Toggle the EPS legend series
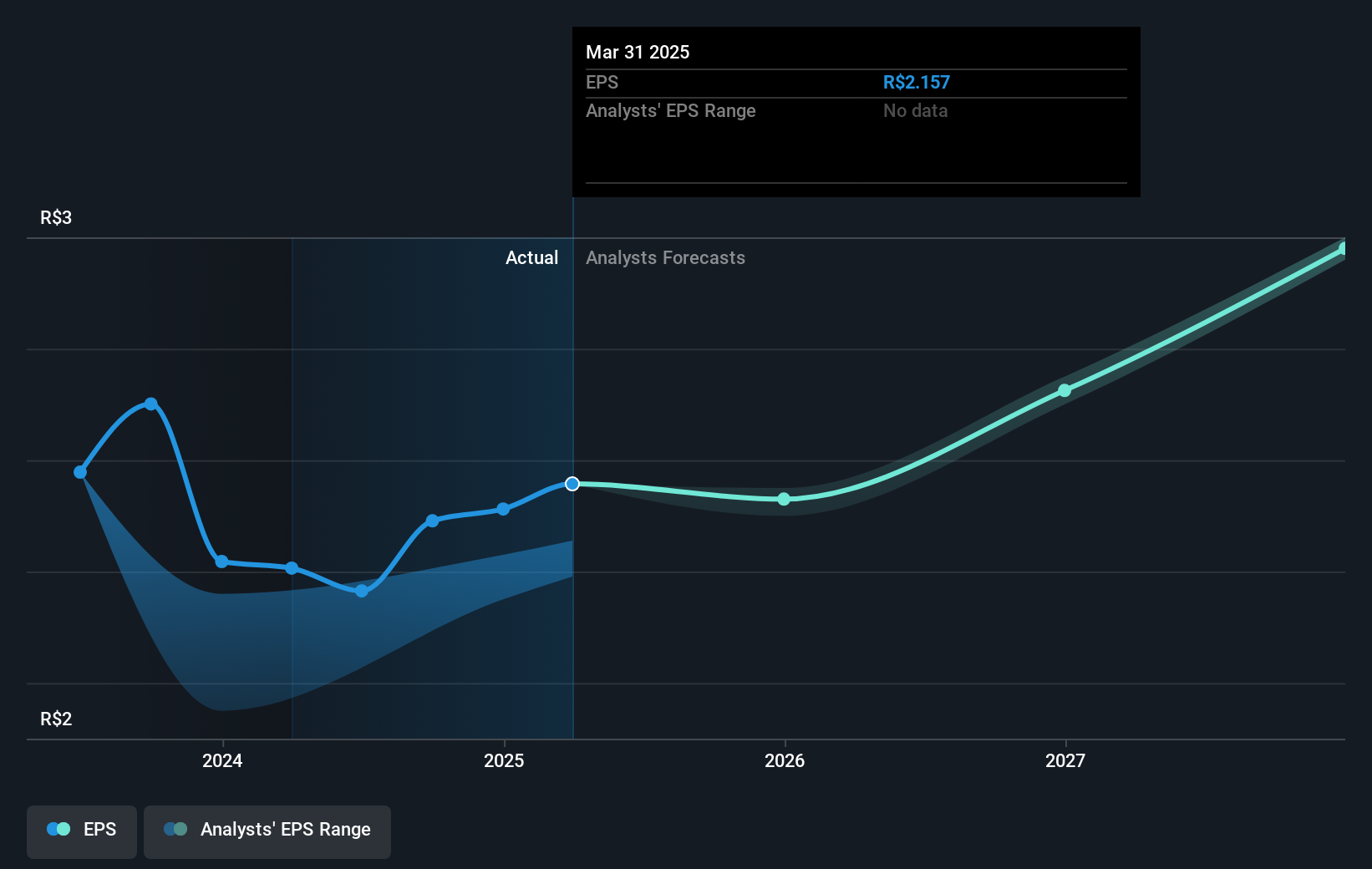The height and width of the screenshot is (869, 1372). tap(82, 831)
